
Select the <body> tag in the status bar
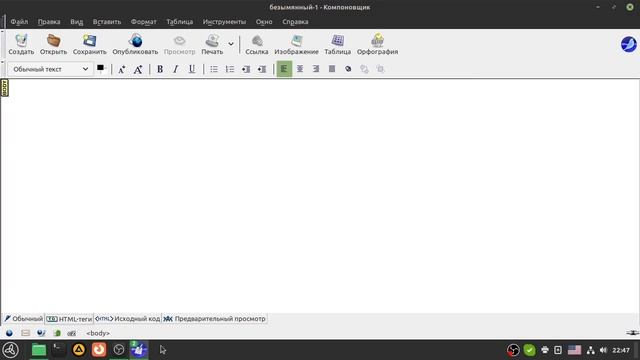(98, 333)
